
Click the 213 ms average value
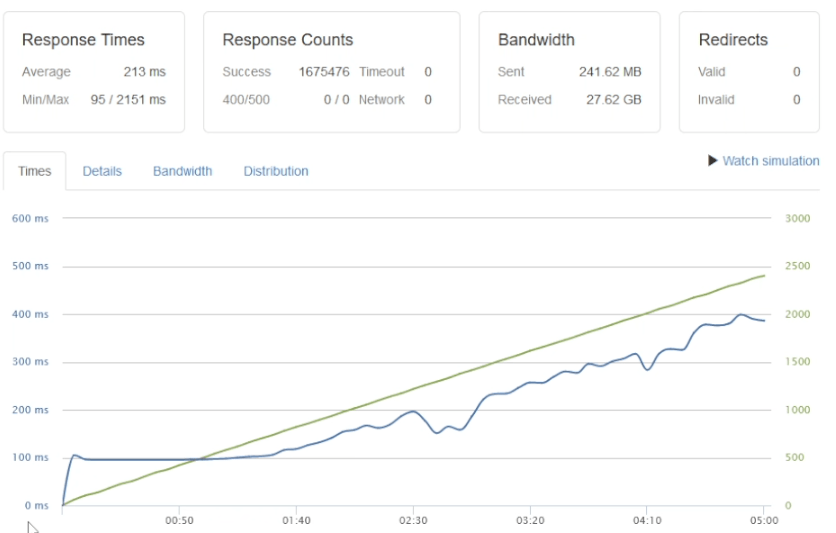[145, 72]
